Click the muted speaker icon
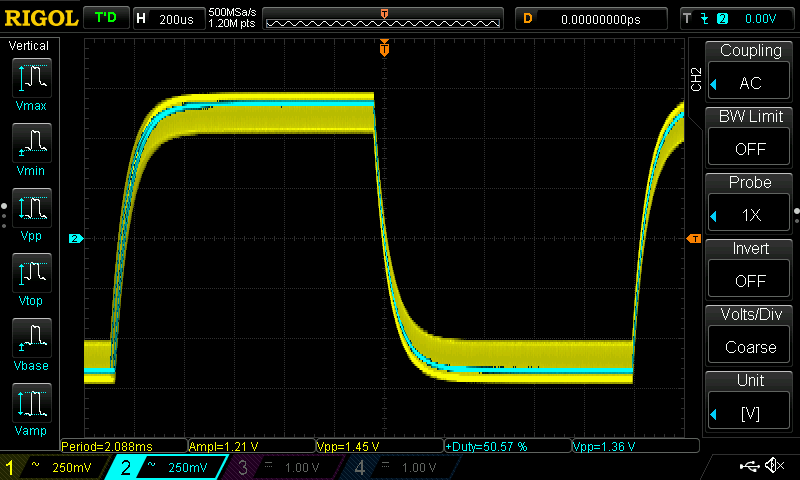The image size is (800, 480). [774, 465]
